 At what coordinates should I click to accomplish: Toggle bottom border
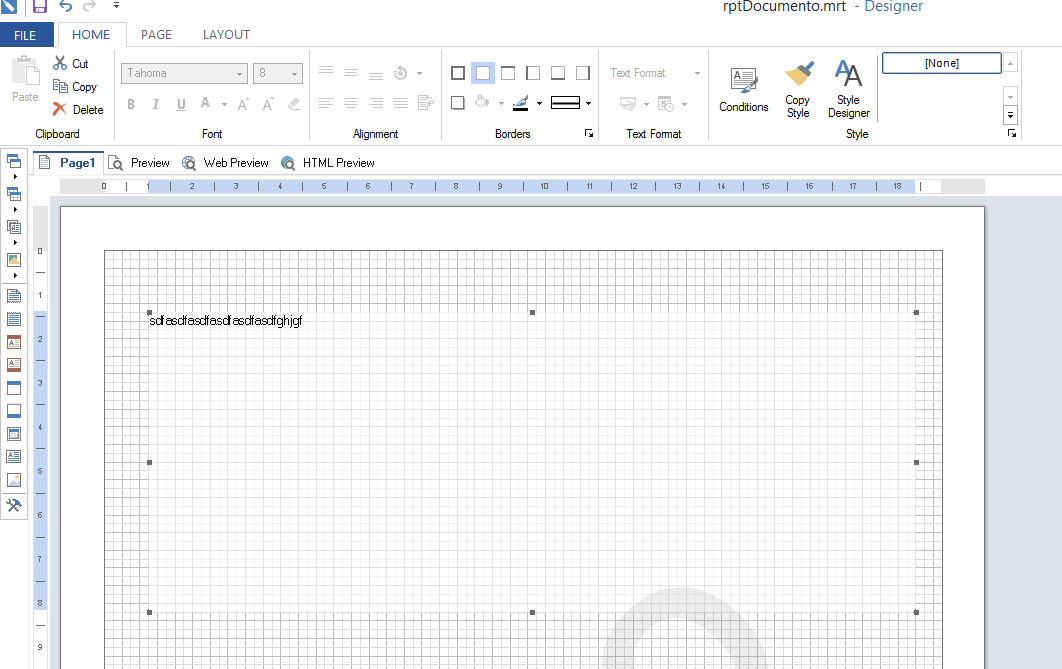tap(558, 73)
